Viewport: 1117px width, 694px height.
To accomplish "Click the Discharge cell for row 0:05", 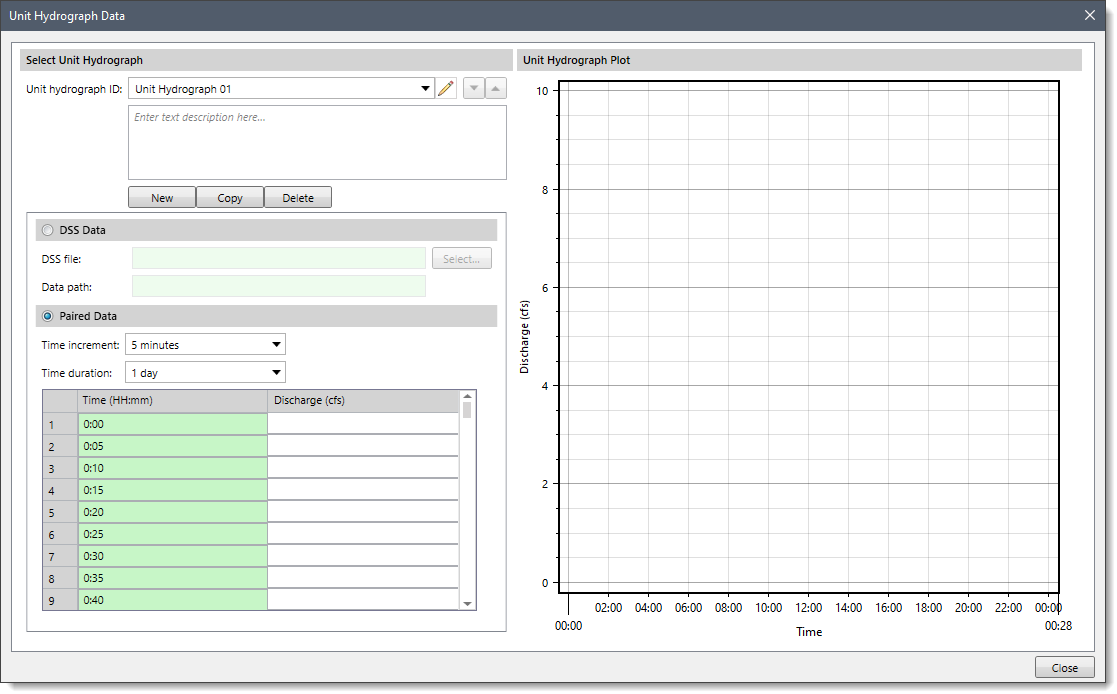I will tap(363, 445).
